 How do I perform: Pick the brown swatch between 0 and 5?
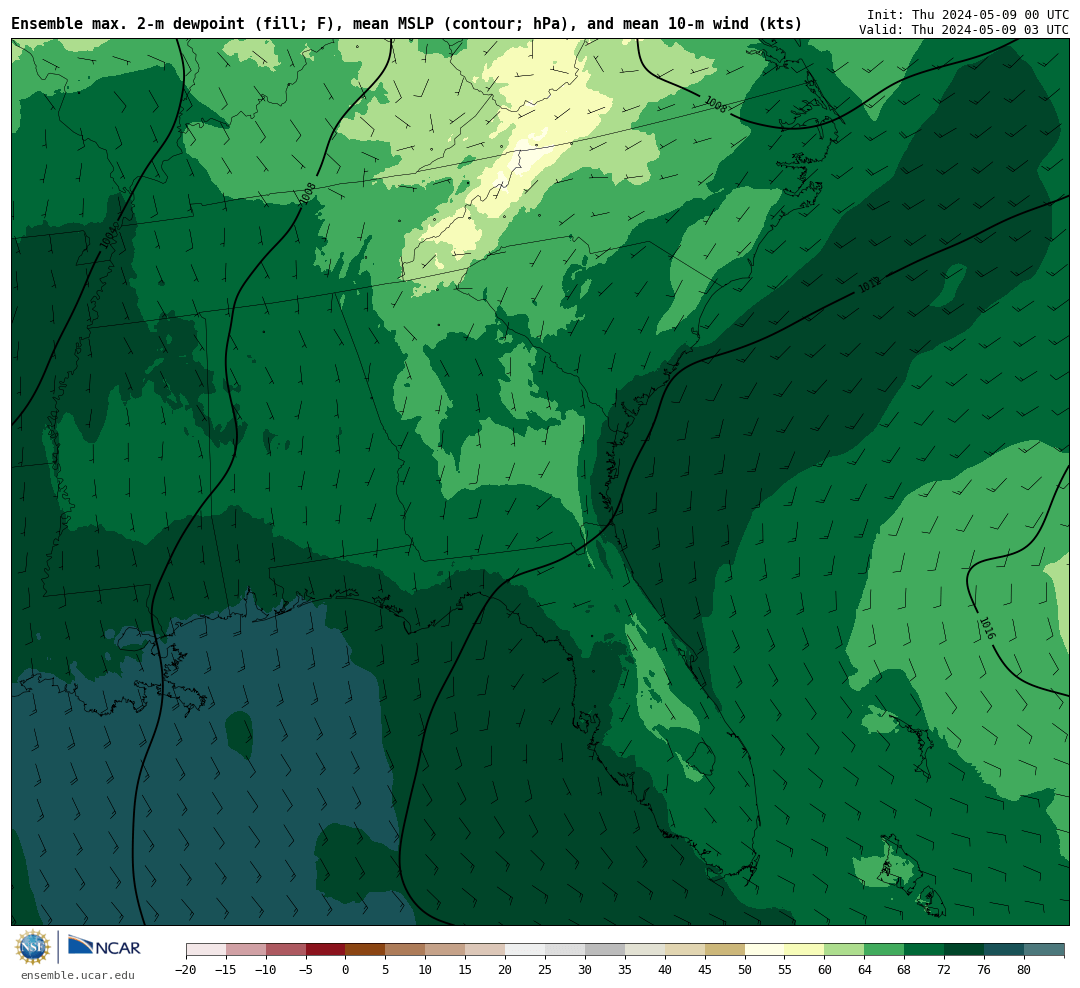coord(366,950)
